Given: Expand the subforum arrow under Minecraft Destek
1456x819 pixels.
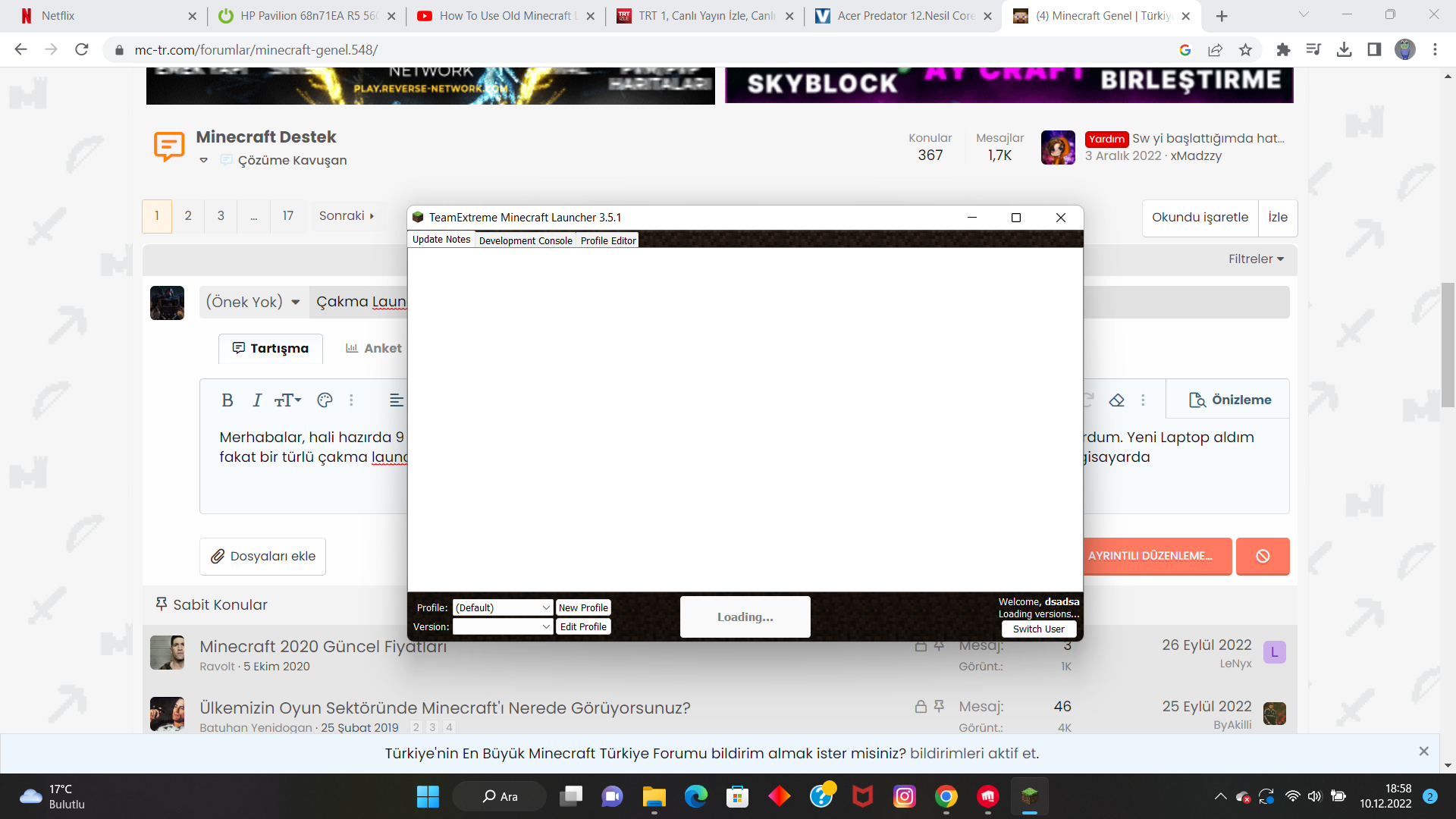Looking at the screenshot, I should click(203, 160).
